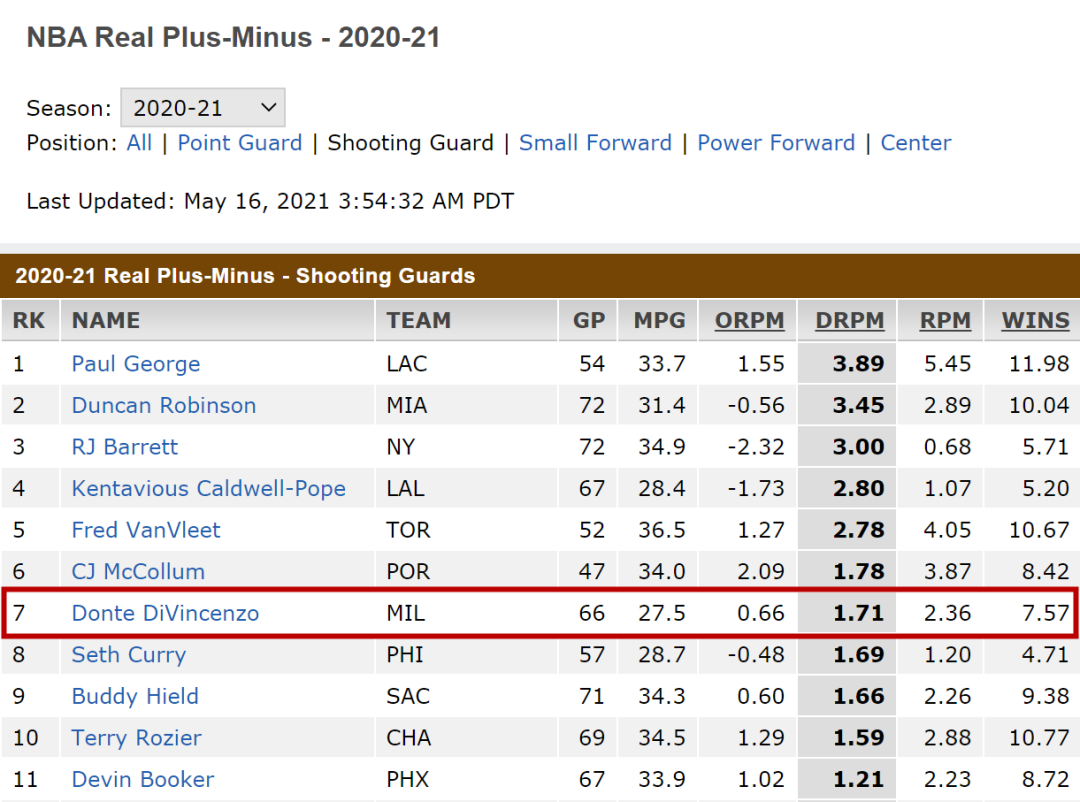
Task: Click Terry Rozier's WINS value 10.77
Action: (x=1039, y=737)
